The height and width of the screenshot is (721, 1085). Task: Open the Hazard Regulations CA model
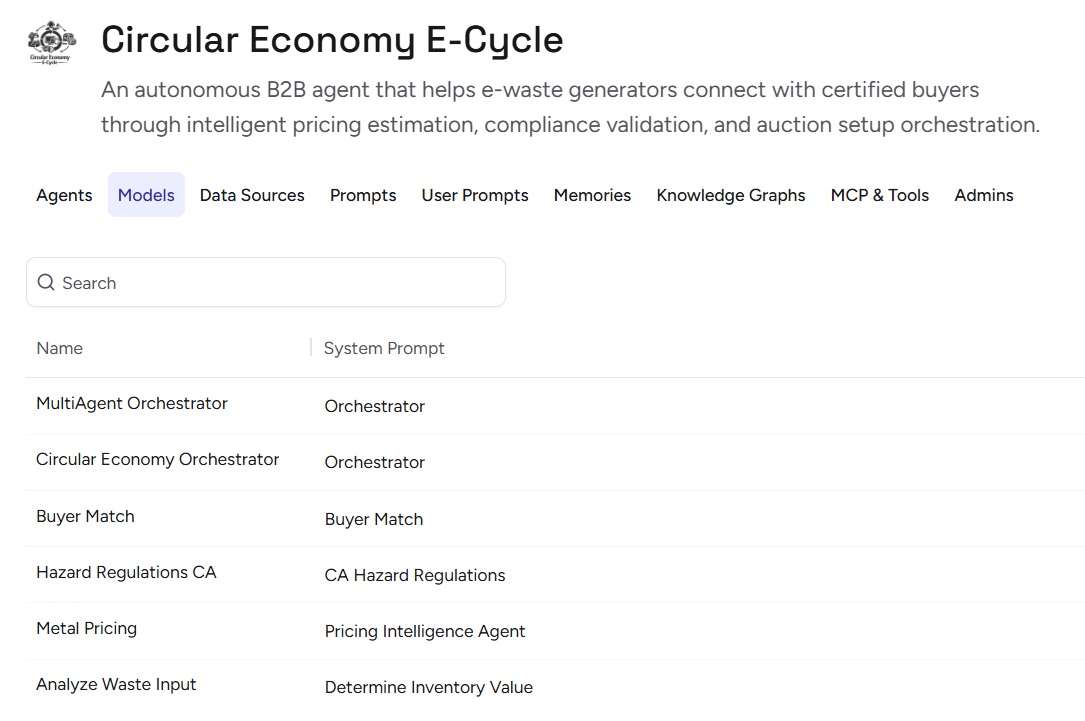click(126, 573)
